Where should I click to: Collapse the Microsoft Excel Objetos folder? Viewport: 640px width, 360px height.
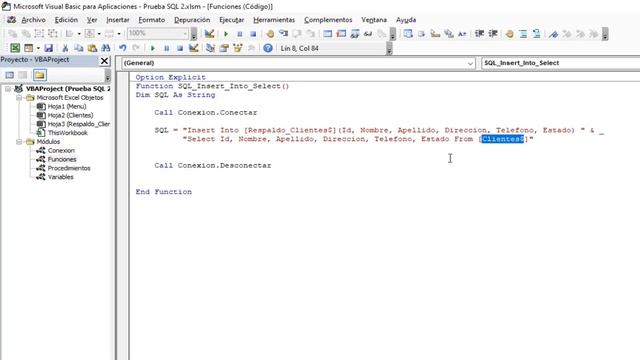19,98
